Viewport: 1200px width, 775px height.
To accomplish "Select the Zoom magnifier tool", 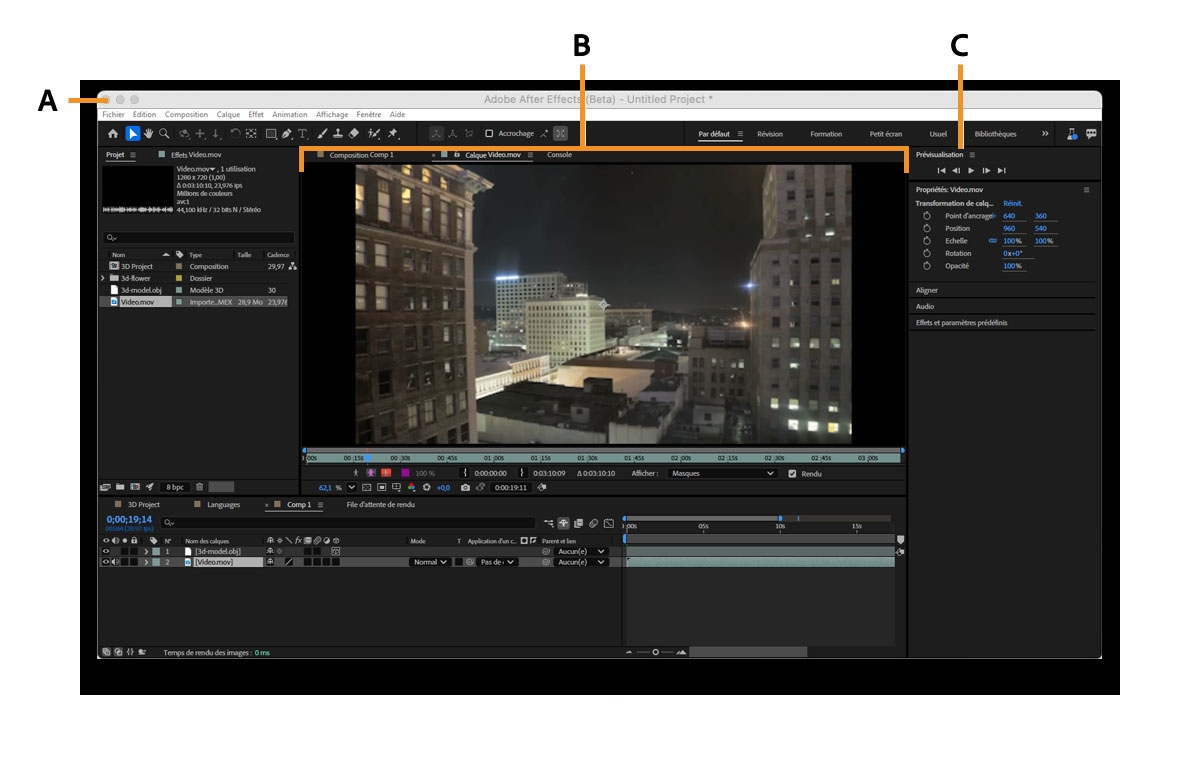I will (164, 133).
